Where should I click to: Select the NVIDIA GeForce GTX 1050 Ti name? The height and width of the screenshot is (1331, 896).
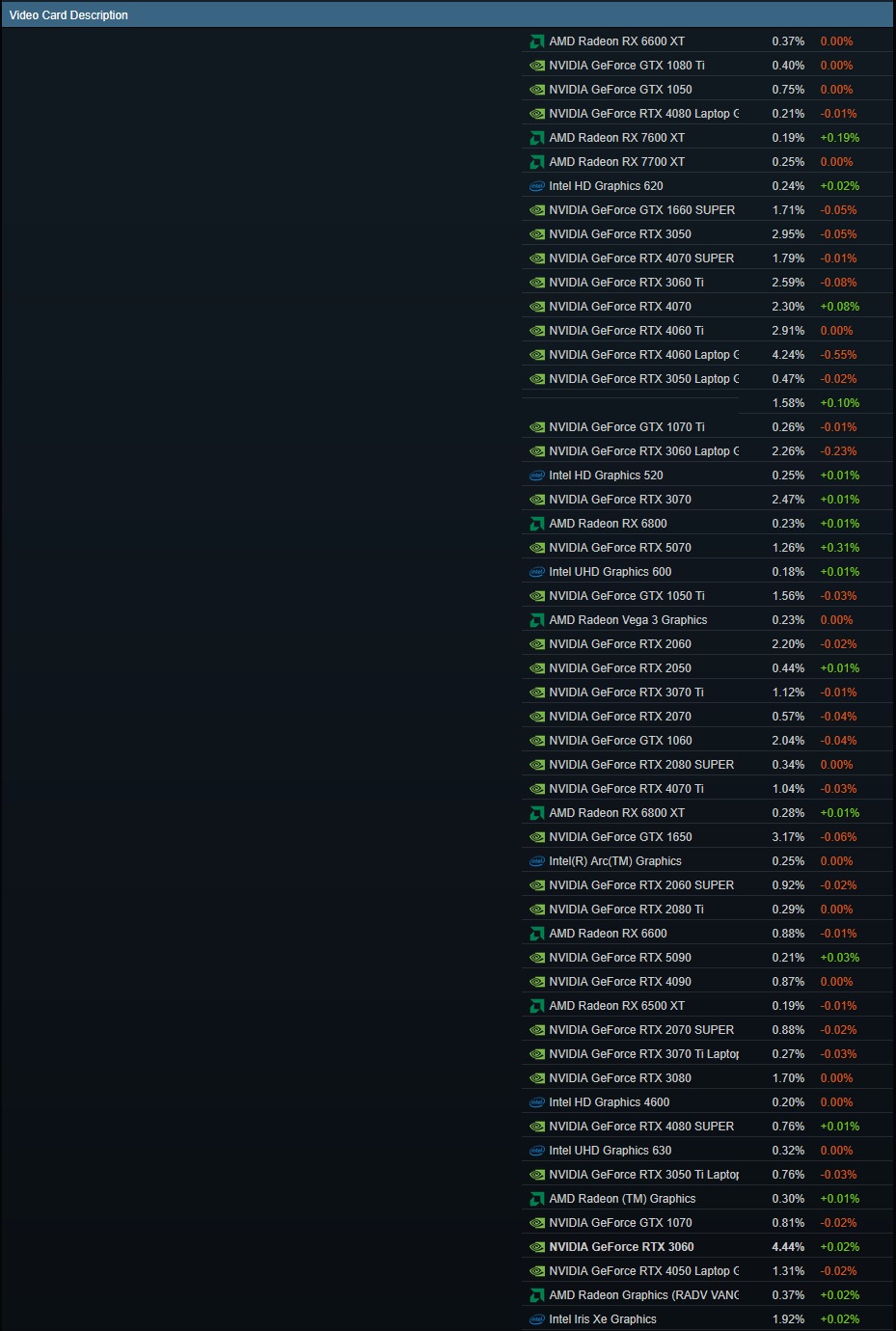tap(627, 596)
